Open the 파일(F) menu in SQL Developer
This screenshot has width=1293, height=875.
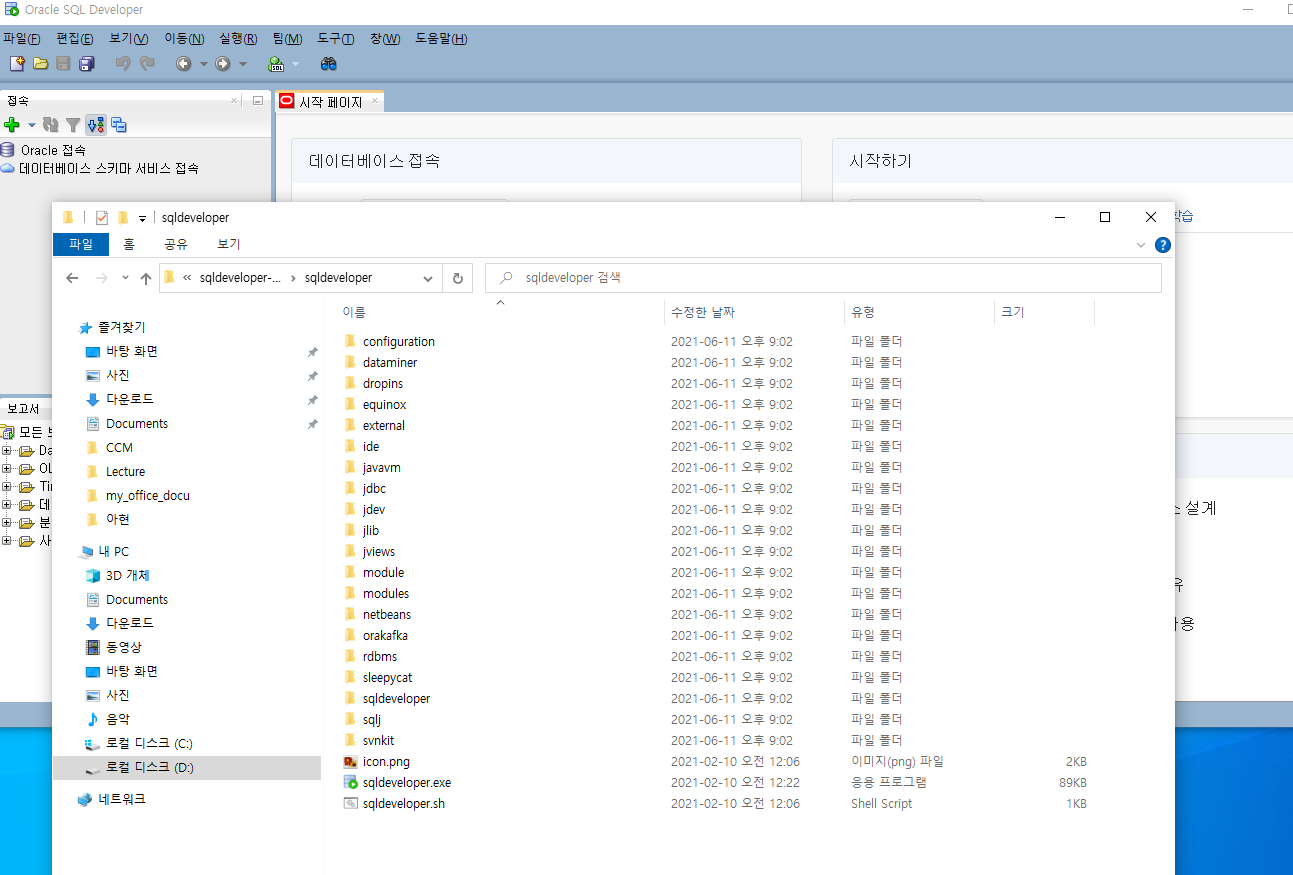point(21,39)
